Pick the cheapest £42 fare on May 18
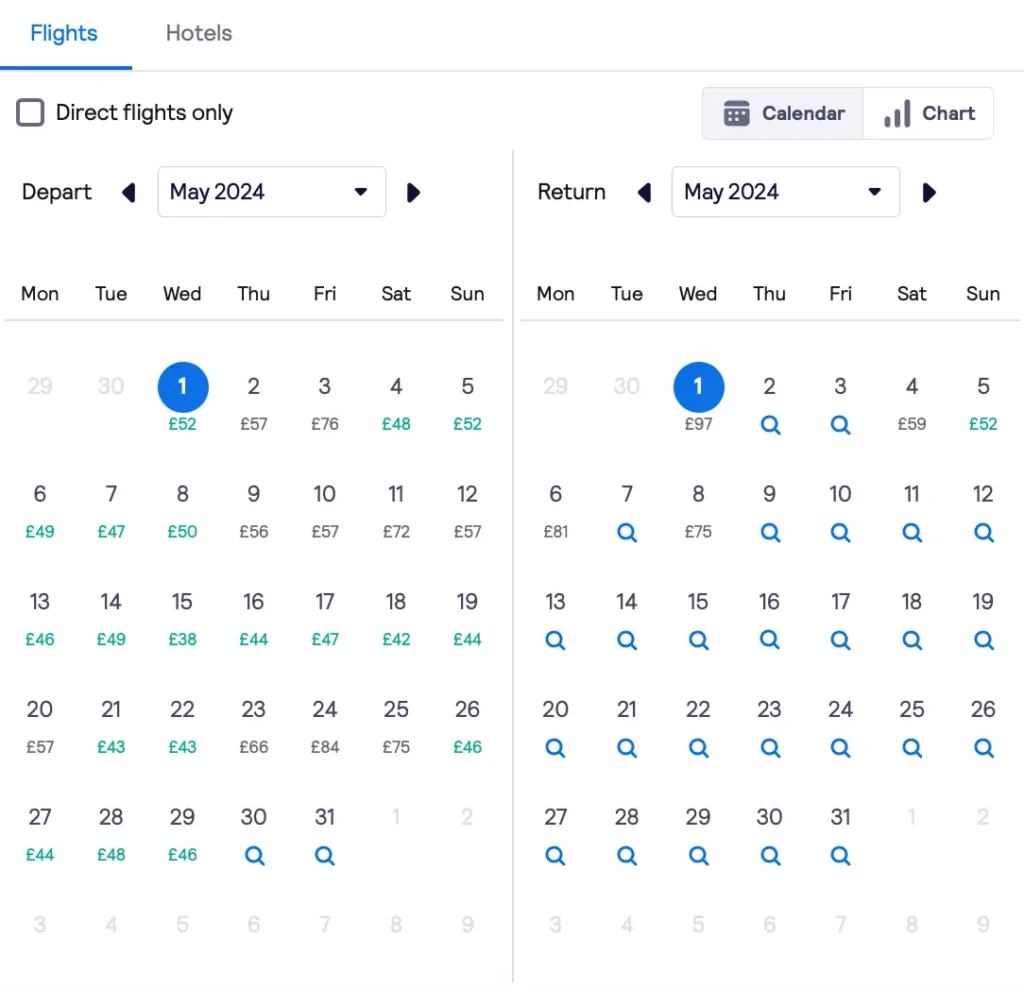Viewport: 1024px width, 990px height. [396, 639]
